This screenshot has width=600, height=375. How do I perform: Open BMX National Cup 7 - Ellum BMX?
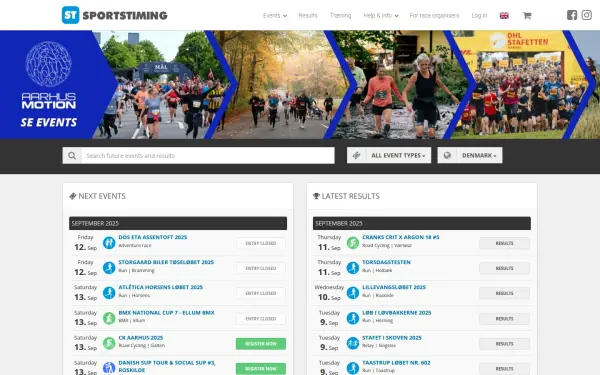166,313
